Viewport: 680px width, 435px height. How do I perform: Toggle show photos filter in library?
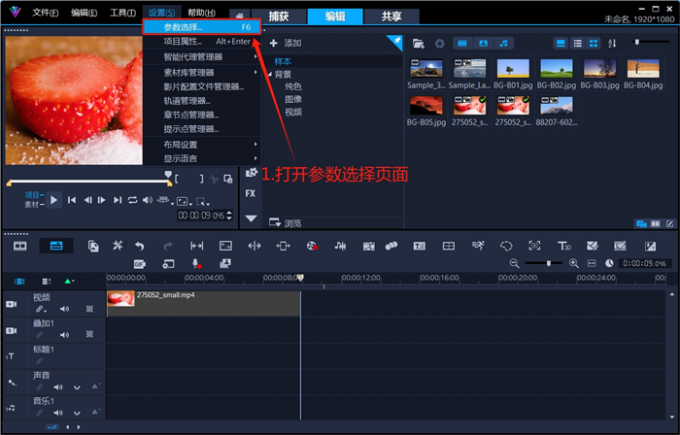point(483,43)
